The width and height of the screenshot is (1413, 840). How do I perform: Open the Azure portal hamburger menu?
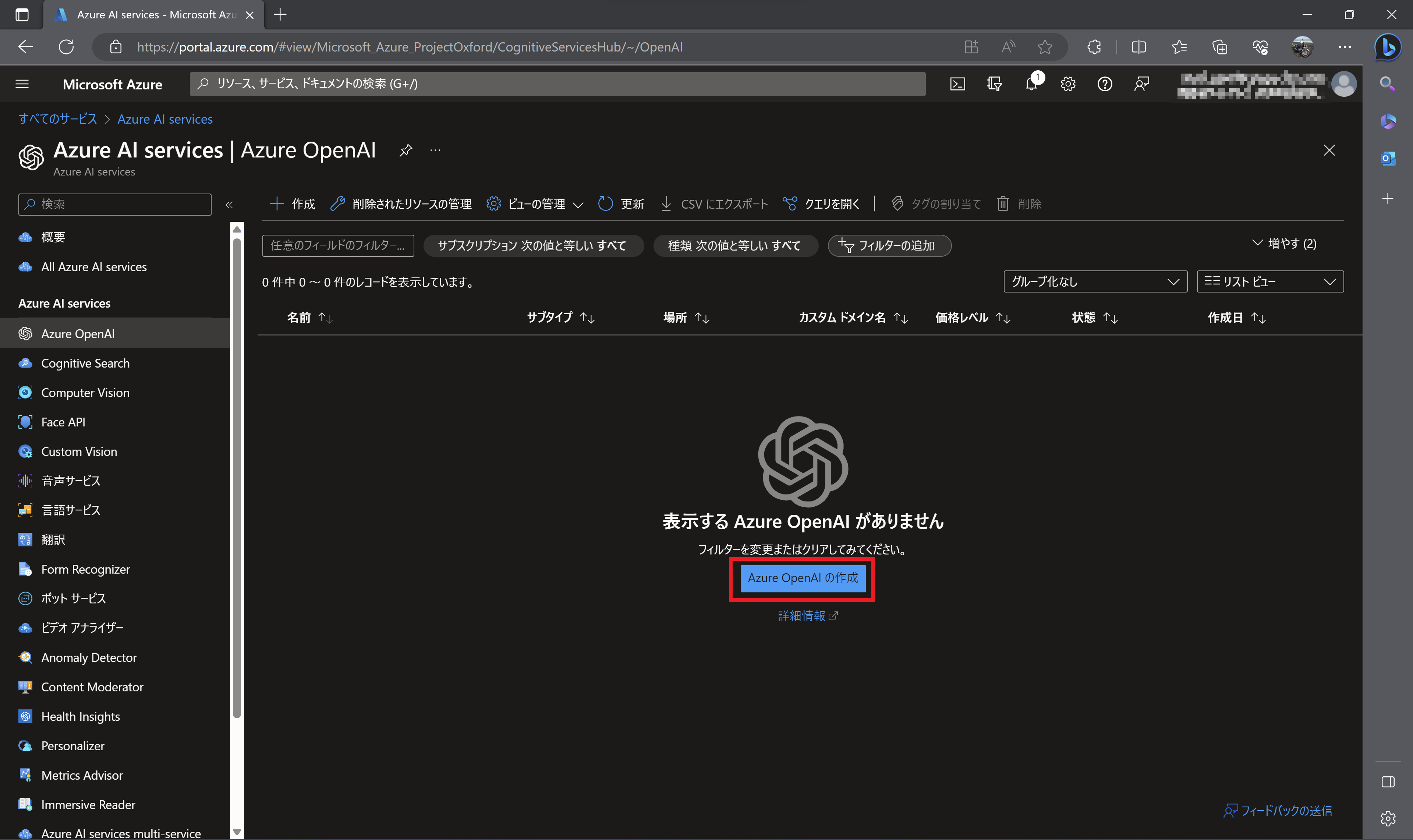tap(22, 84)
